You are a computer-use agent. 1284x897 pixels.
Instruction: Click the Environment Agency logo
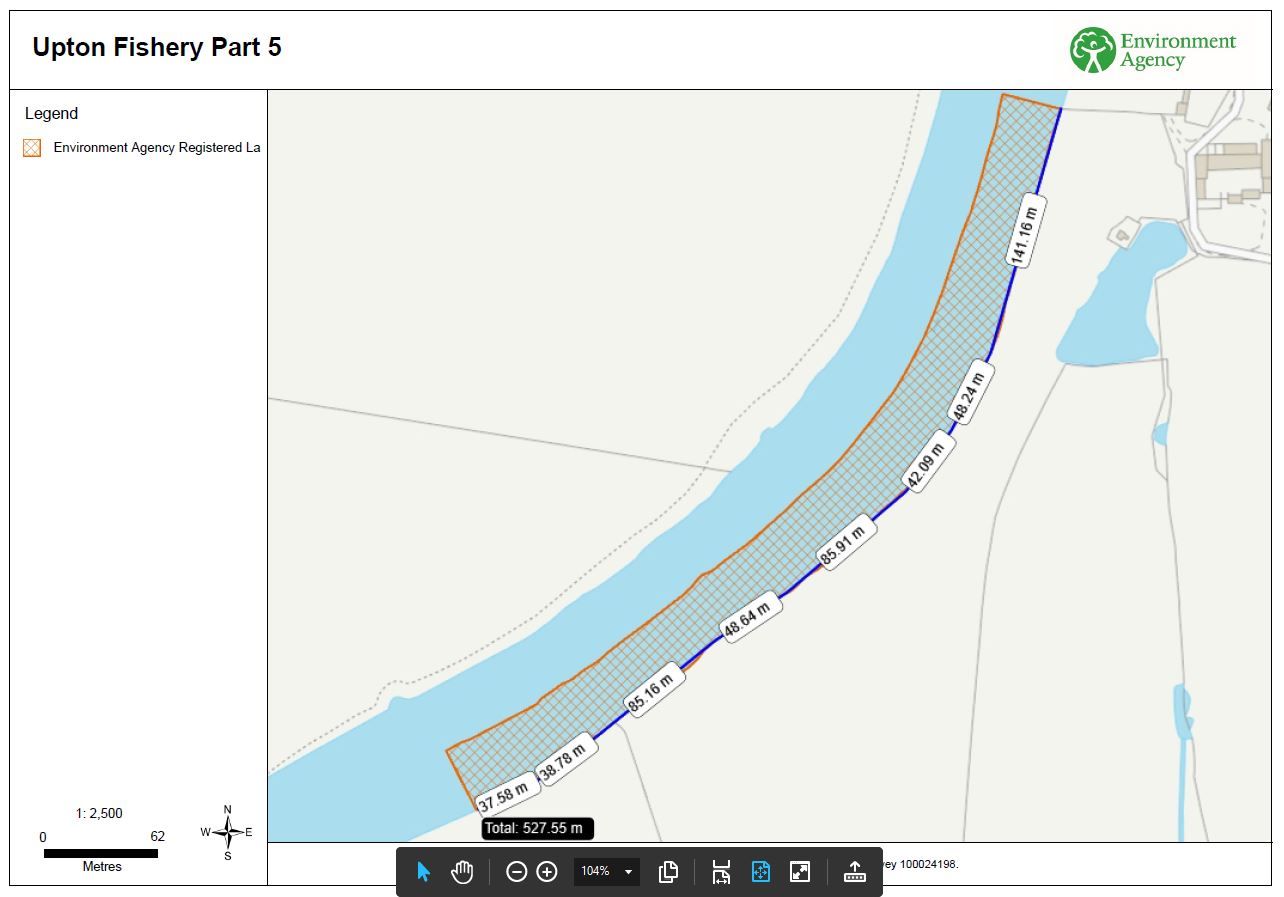pyautogui.click(x=1152, y=50)
